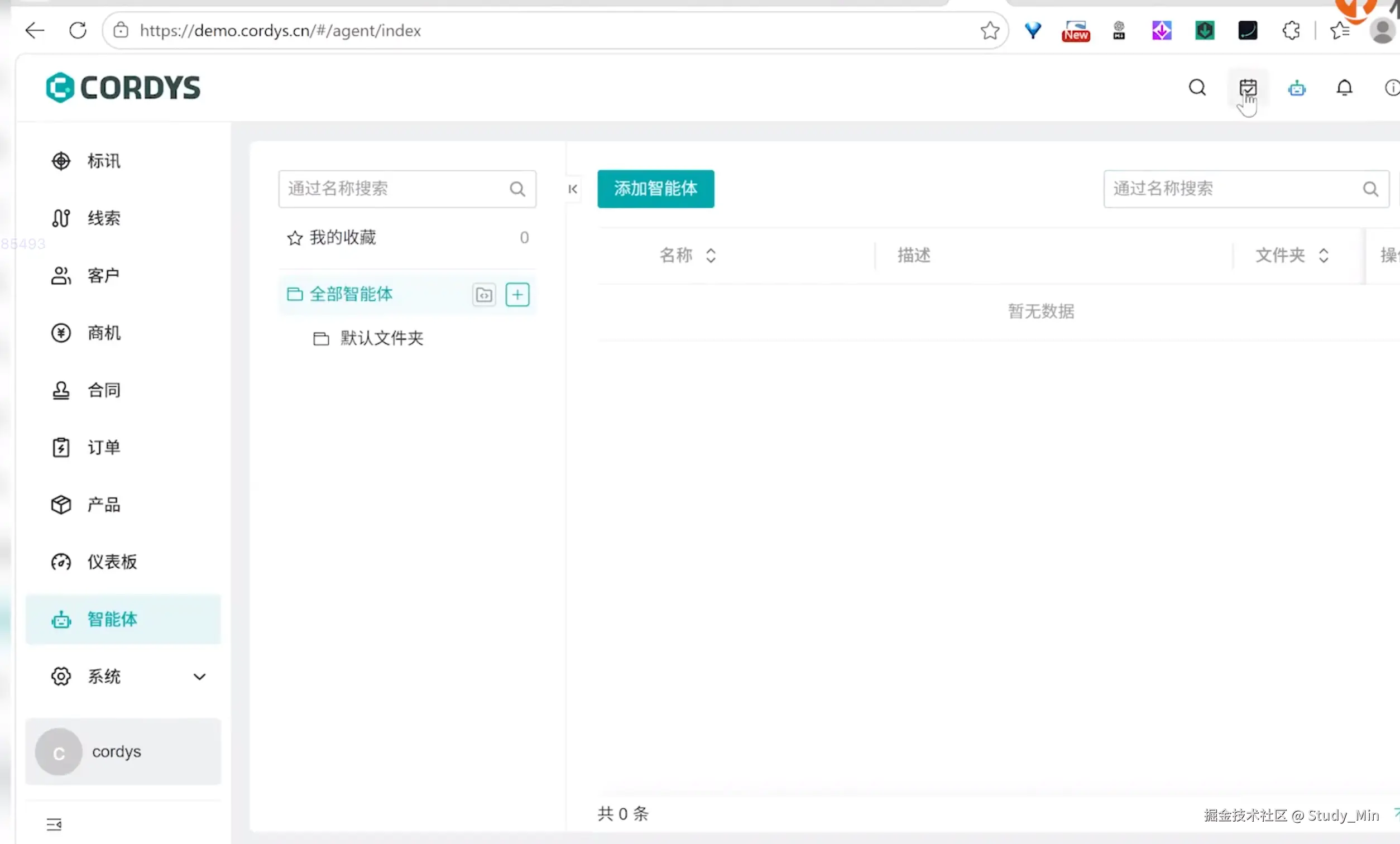Screen dimensions: 1400x844
Task: Click the cordys user profile card
Action: coord(123,751)
